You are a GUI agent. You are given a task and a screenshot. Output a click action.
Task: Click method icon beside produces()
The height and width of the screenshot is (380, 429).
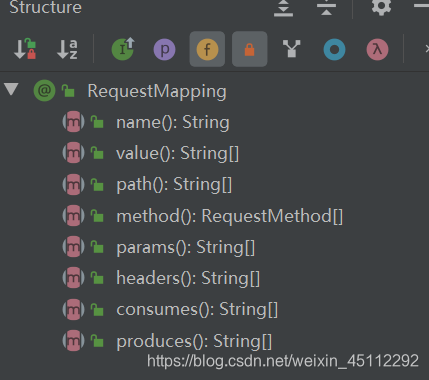pyautogui.click(x=73, y=341)
